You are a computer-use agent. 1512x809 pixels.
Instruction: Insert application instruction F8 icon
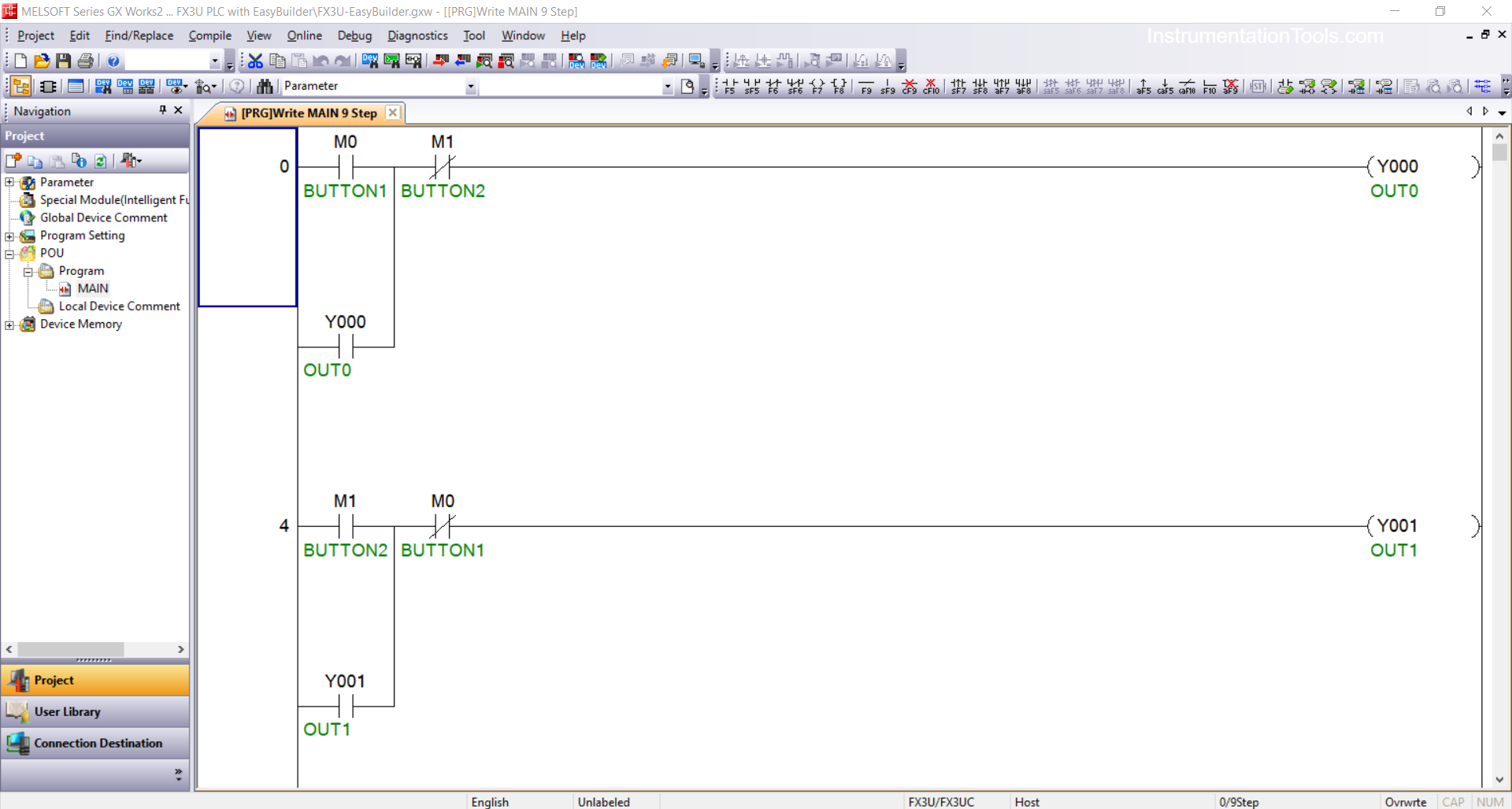839,86
